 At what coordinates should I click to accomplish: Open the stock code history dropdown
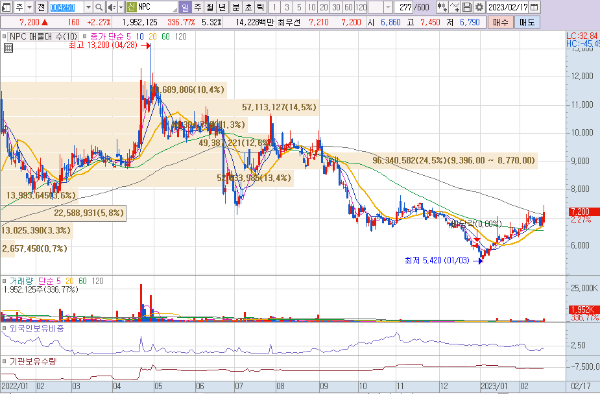88,7
